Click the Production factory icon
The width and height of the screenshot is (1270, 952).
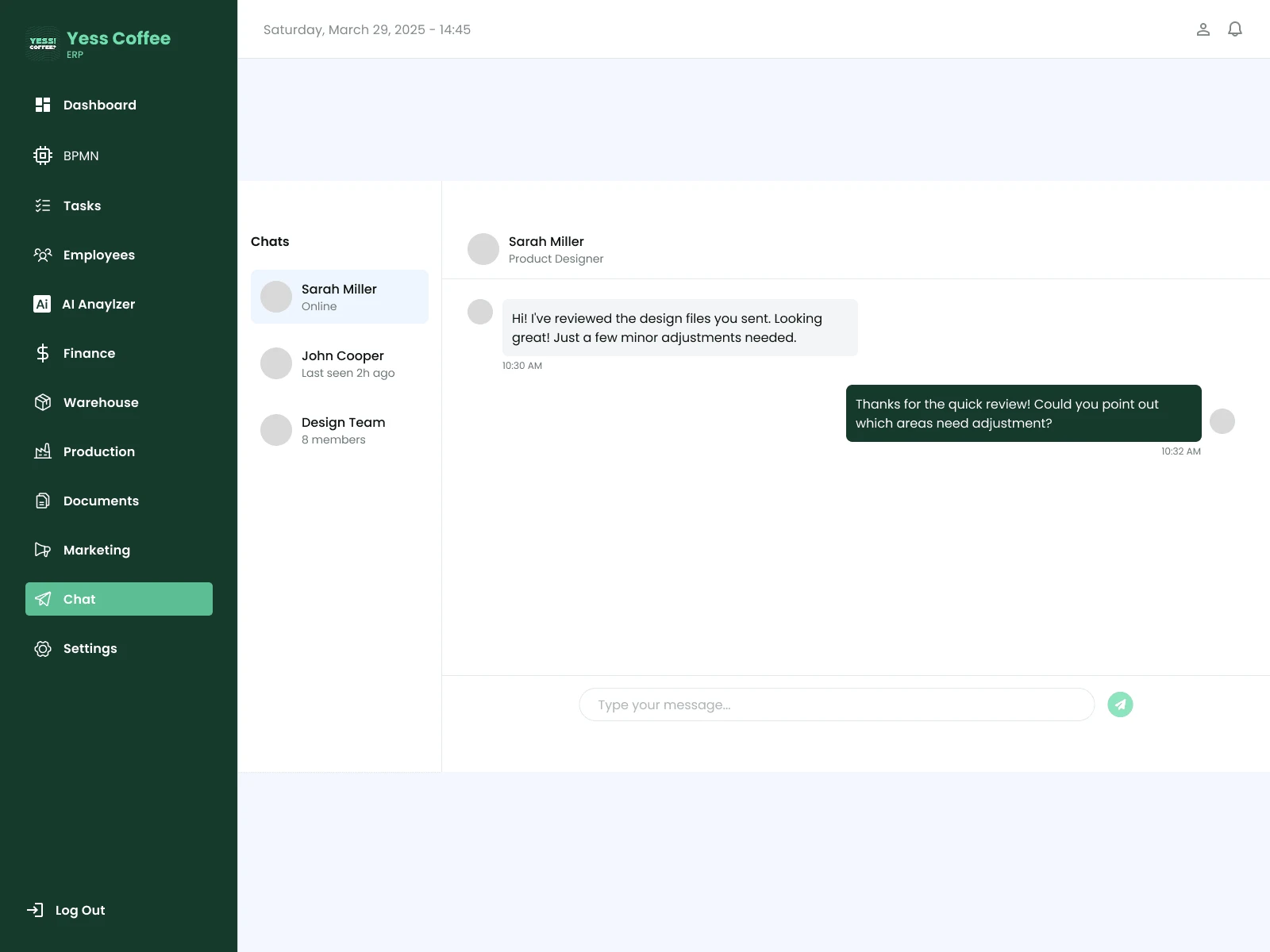[x=43, y=451]
